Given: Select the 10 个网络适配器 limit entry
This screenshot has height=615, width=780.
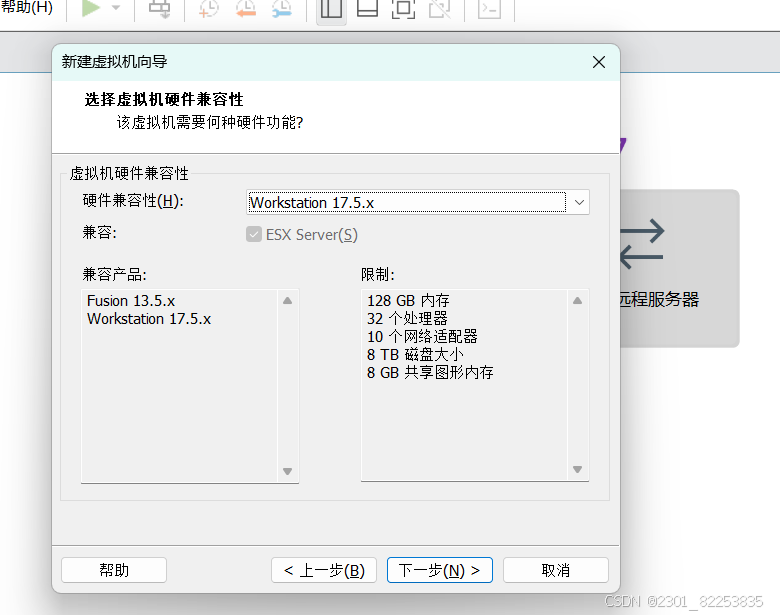Looking at the screenshot, I should [422, 336].
